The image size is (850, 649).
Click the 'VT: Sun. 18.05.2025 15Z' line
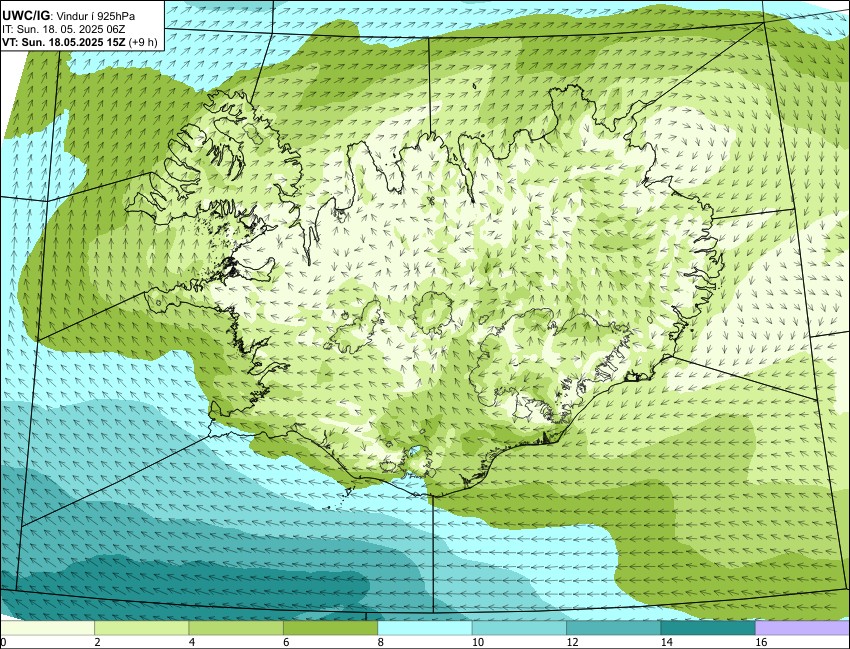click(64, 42)
